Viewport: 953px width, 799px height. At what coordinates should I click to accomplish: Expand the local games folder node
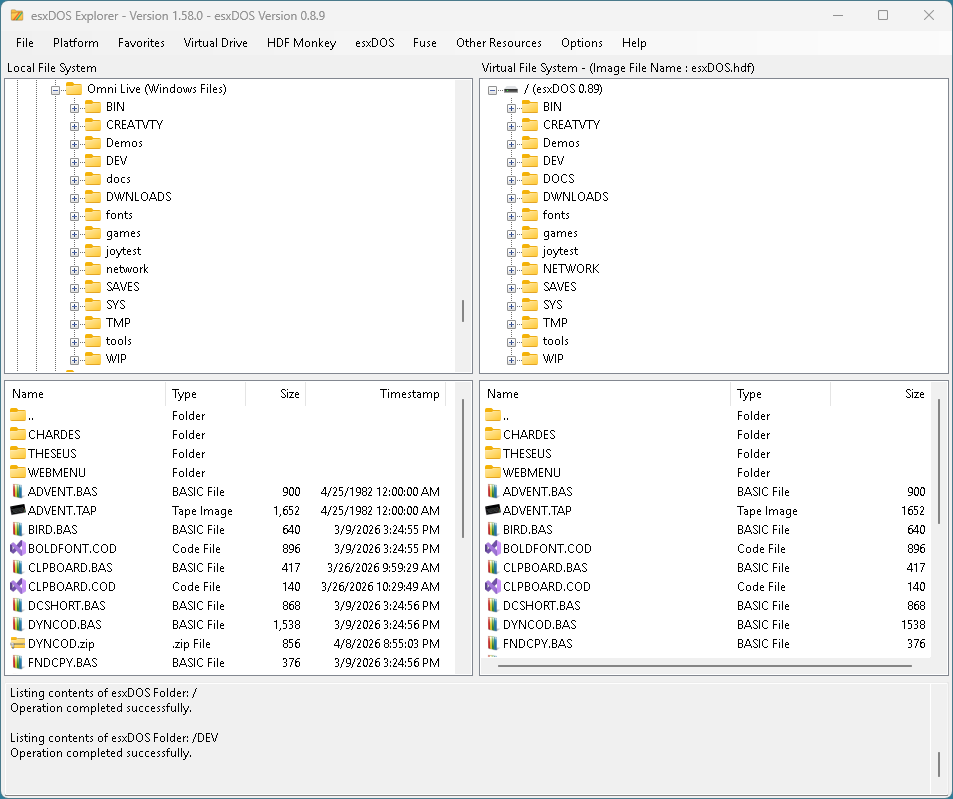74,234
